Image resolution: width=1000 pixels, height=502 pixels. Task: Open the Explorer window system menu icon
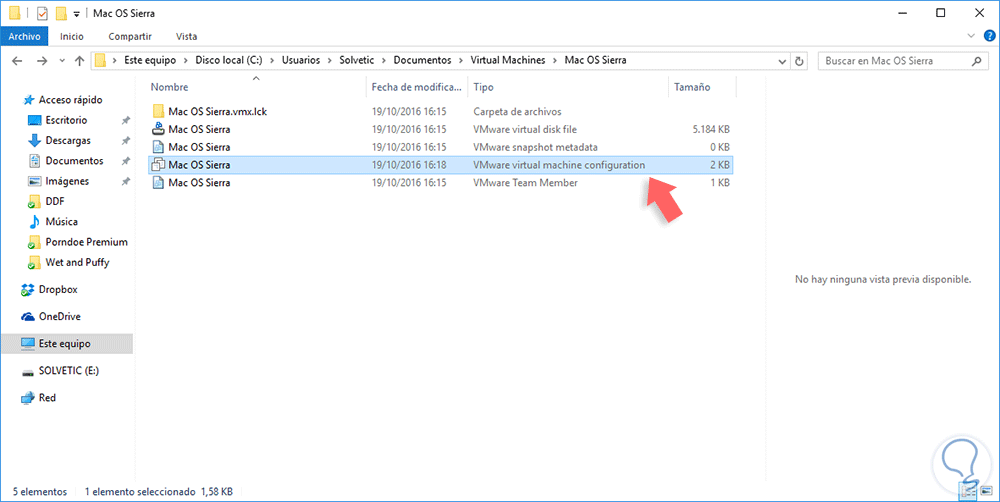point(15,13)
